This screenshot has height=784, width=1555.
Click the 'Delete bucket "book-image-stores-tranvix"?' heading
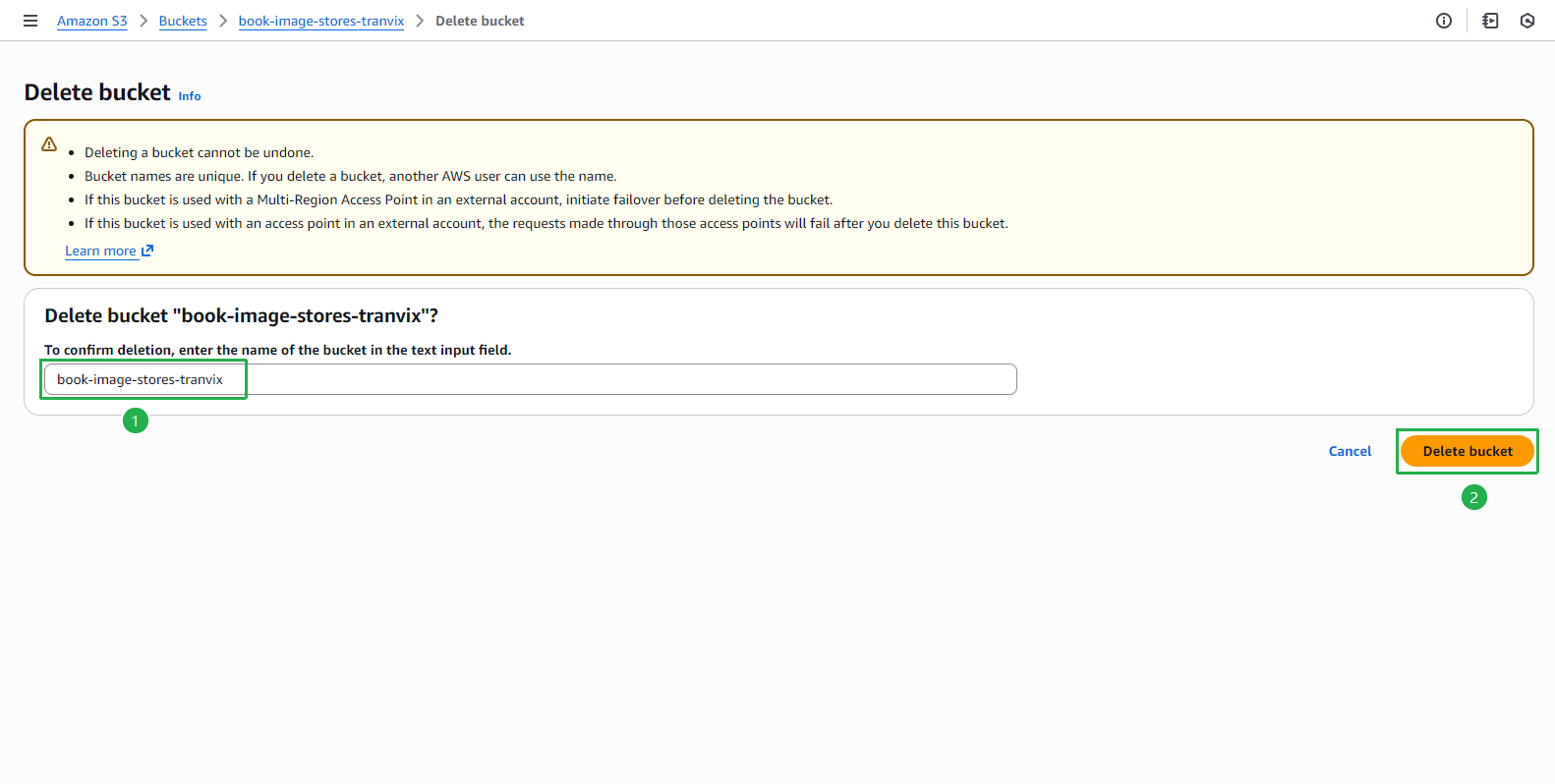[x=242, y=315]
